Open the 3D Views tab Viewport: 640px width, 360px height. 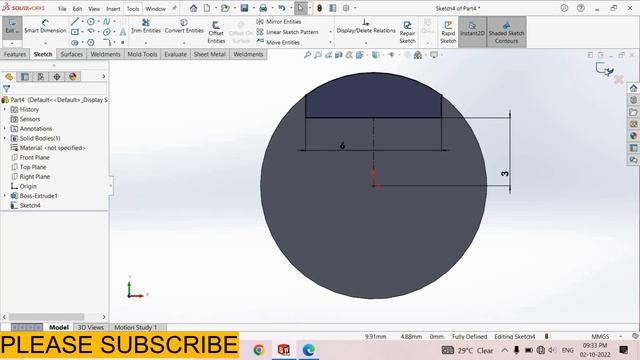click(91, 327)
